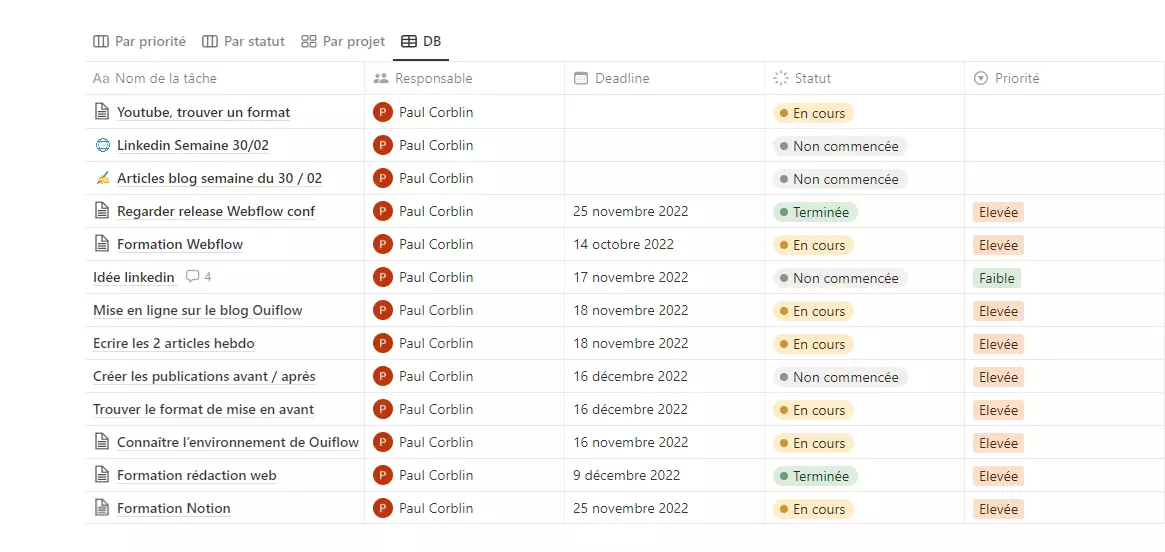Open Ecrire les 2 articles hebdo task
Image resolution: width=1165 pixels, height=552 pixels.
pos(174,343)
